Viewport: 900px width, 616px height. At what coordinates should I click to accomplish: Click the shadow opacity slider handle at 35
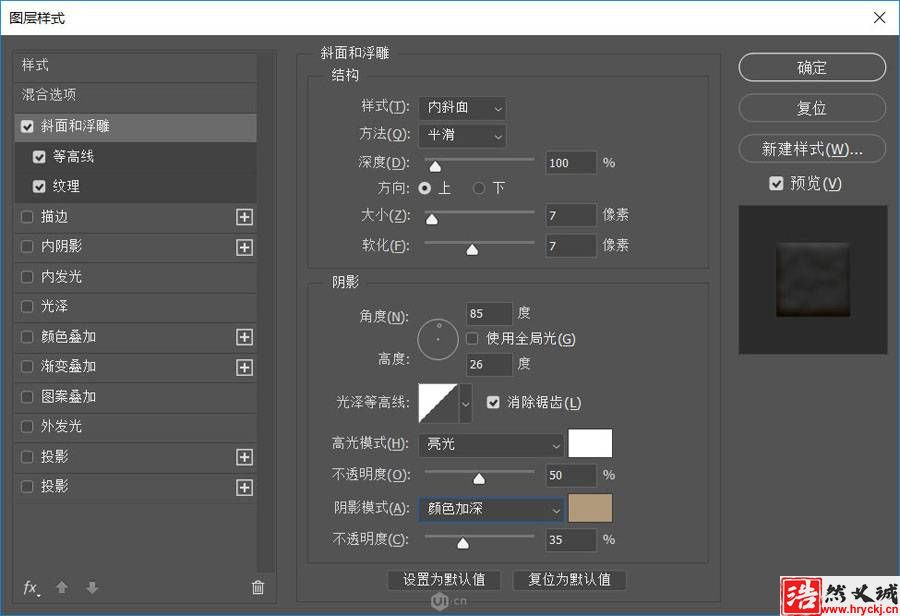pos(463,543)
